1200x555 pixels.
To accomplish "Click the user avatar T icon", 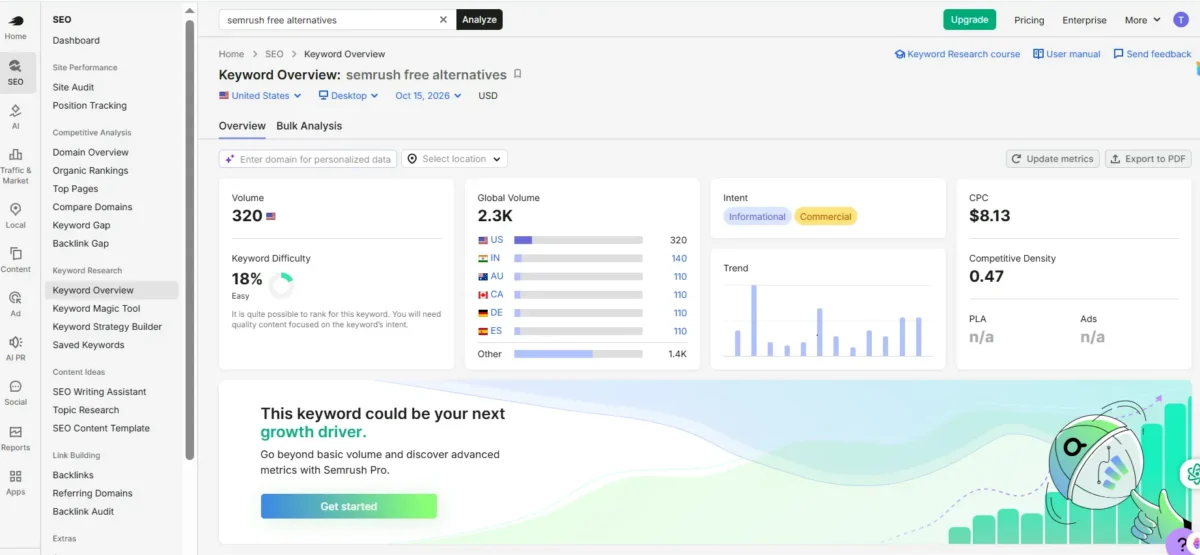I will [x=1181, y=20].
